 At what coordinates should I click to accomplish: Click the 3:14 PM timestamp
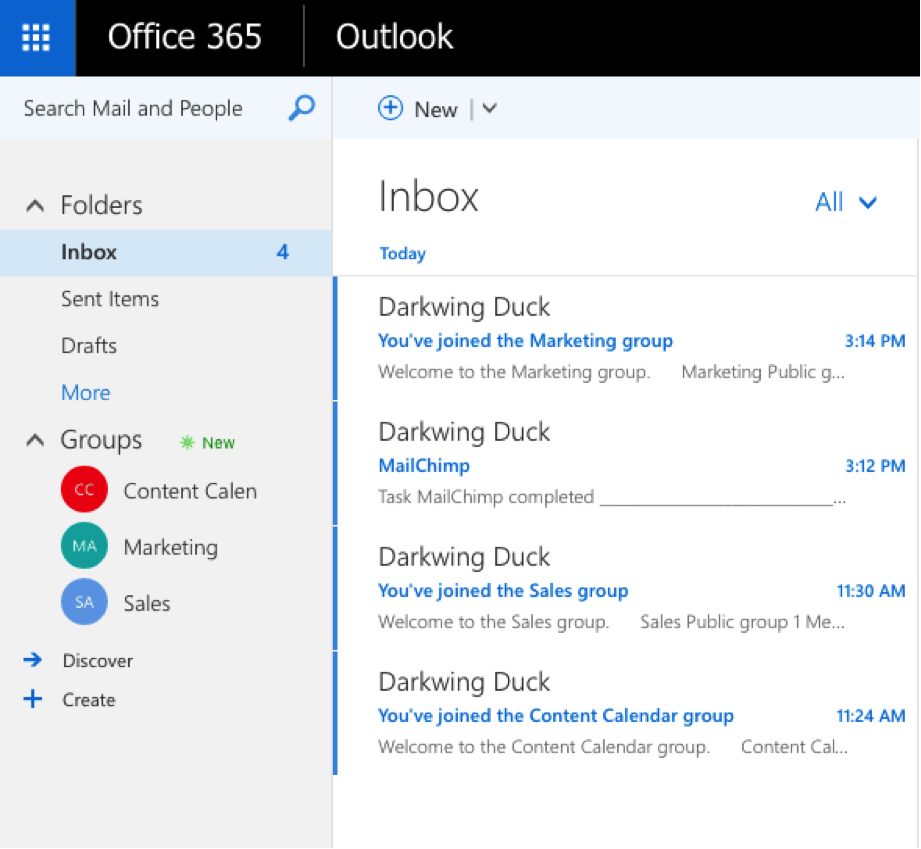point(875,341)
